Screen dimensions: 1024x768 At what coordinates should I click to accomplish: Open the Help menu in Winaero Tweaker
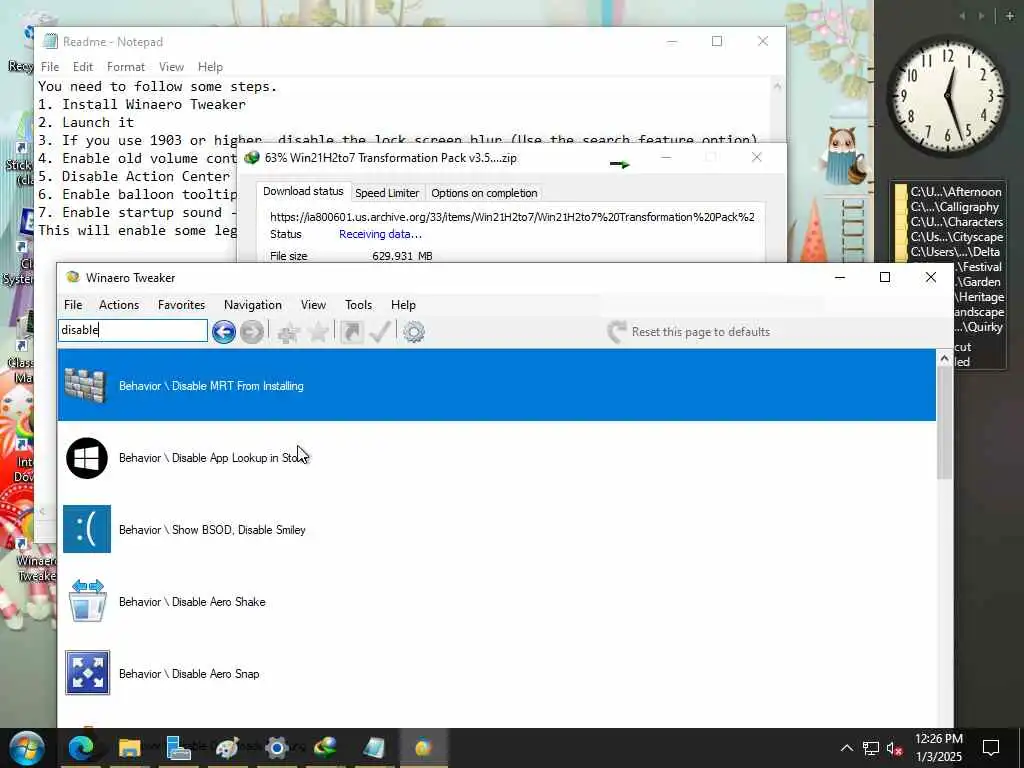[403, 305]
